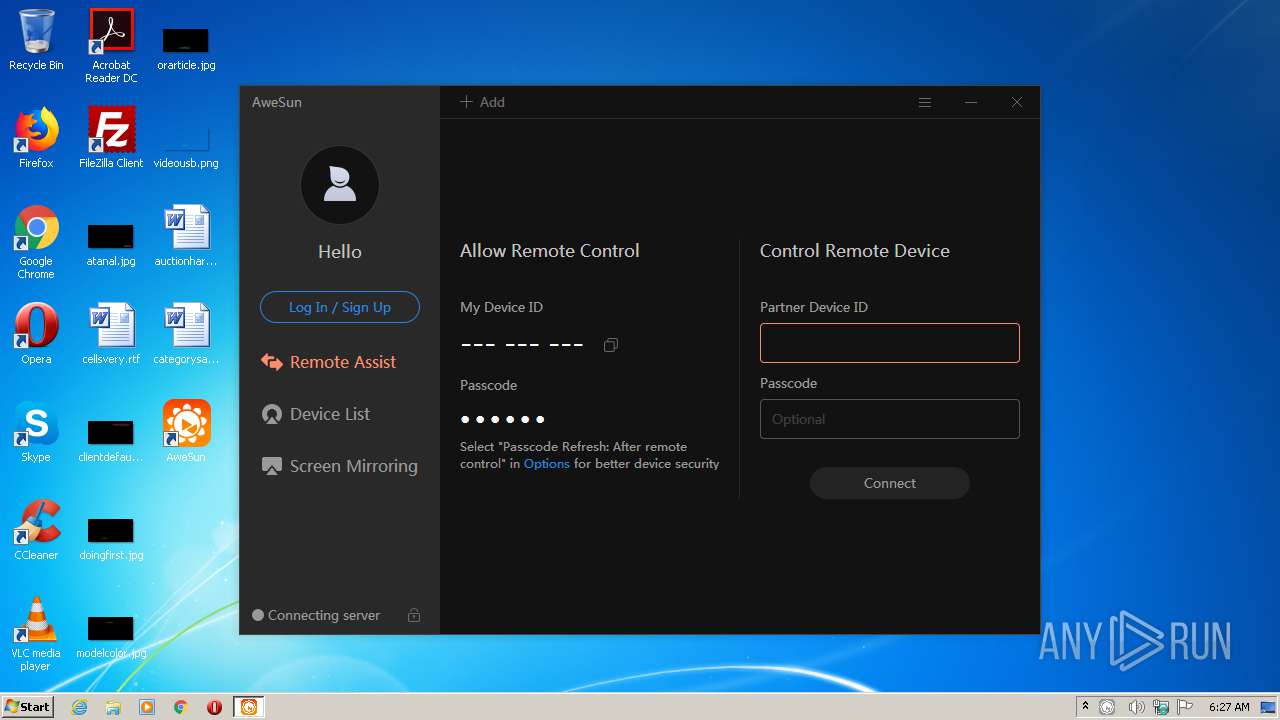Select the Recycle Bin desktop icon
Image resolution: width=1280 pixels, height=720 pixels.
click(x=36, y=40)
